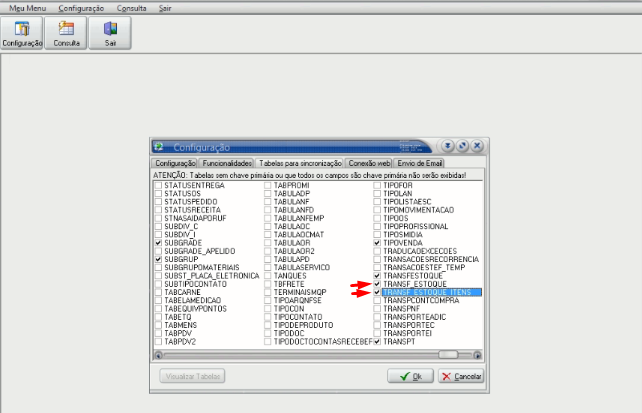Open the Meu Menu menu
Image resolution: width=642 pixels, height=413 pixels.
(x=27, y=8)
